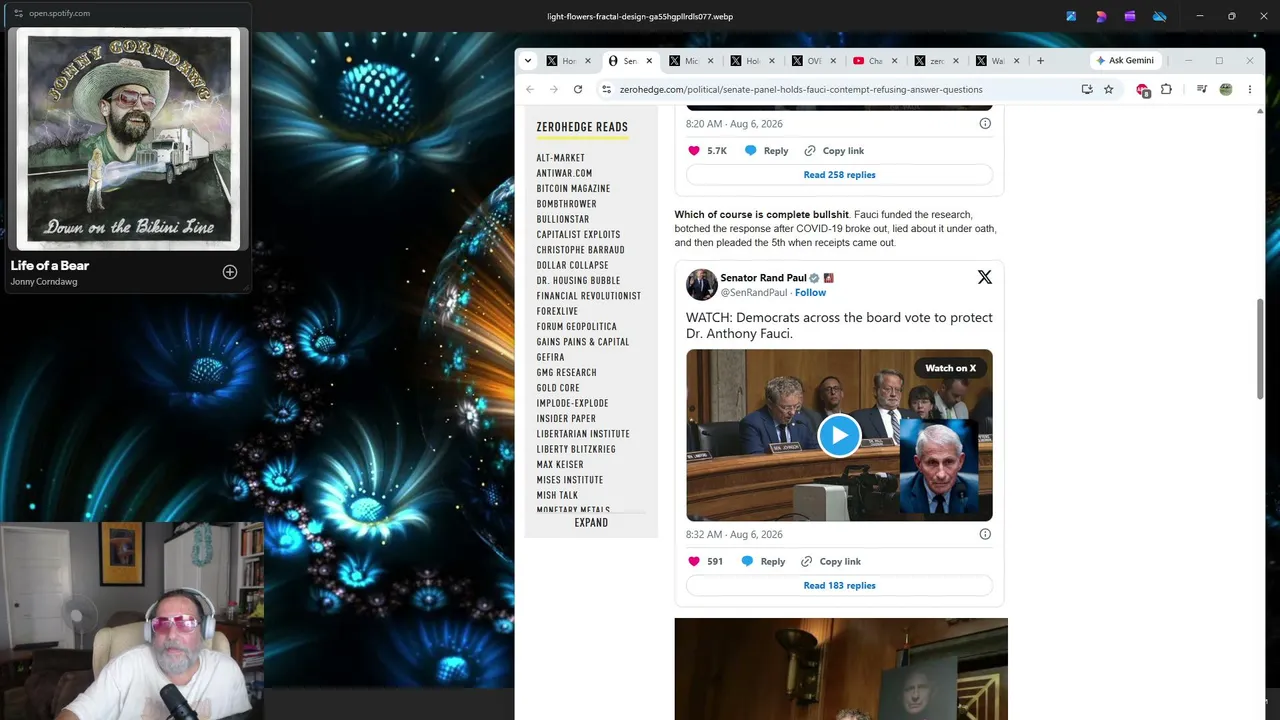The image size is (1280, 720).
Task: Click the Ask Gemini button
Action: [1125, 61]
